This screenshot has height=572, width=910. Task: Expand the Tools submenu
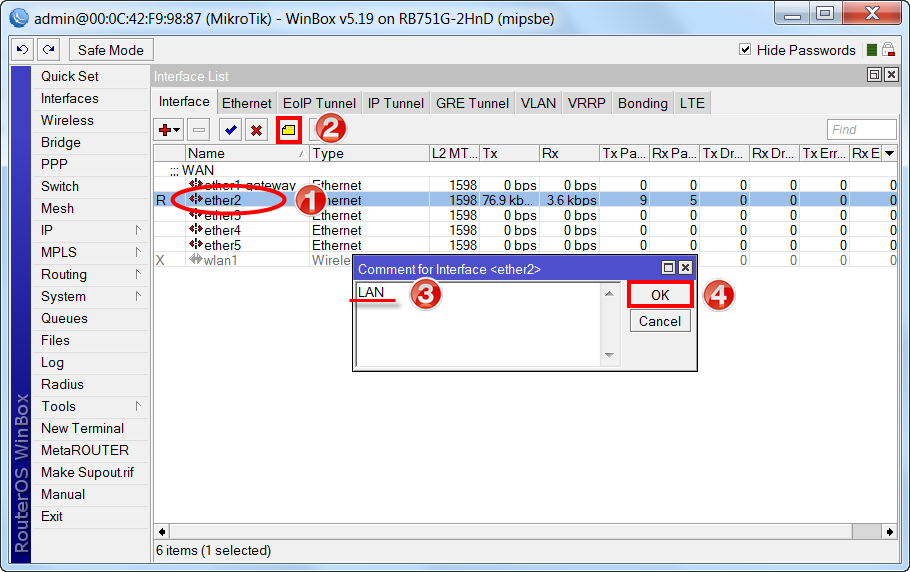pos(138,406)
